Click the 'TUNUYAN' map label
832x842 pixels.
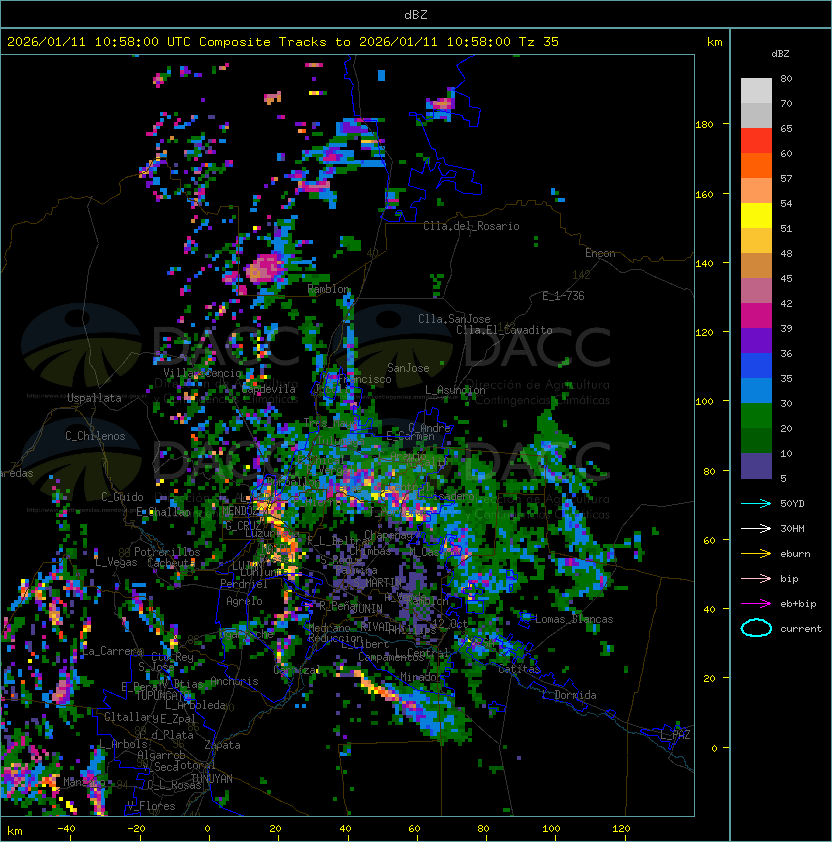(212, 779)
